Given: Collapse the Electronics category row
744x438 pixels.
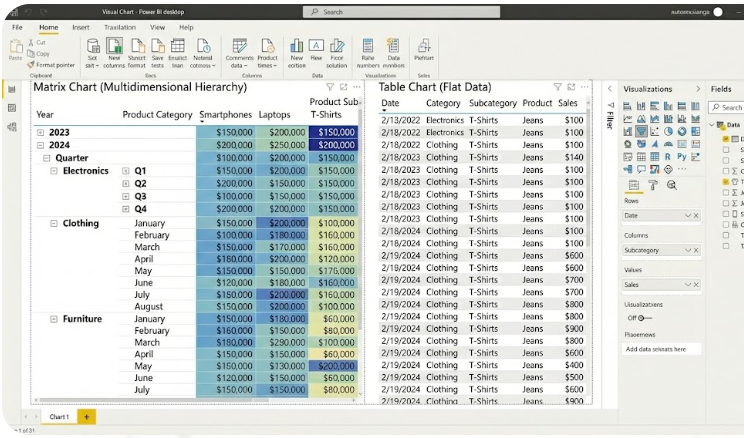Looking at the screenshot, I should [54, 171].
